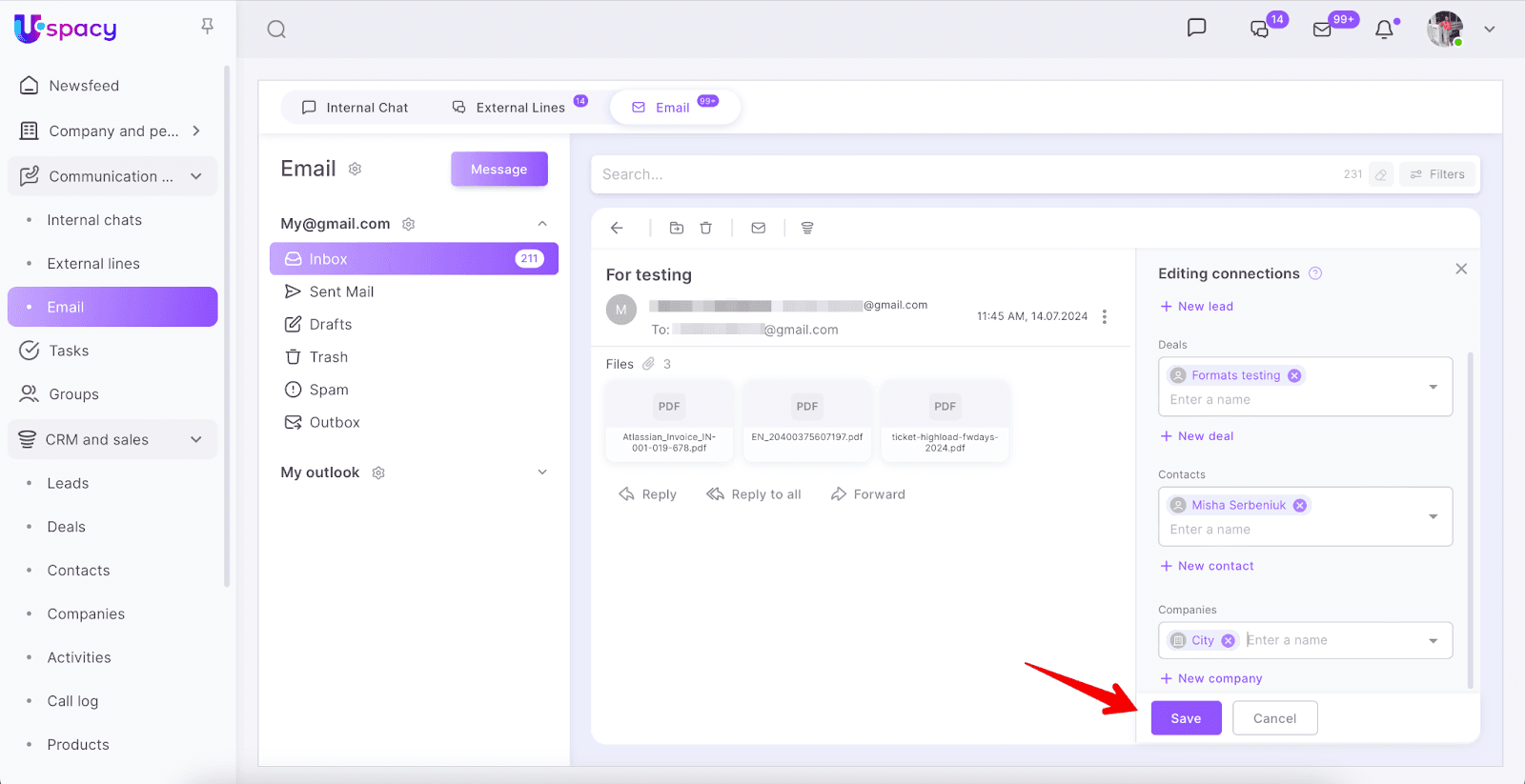The height and width of the screenshot is (784, 1525).
Task: Collapse the CRM and sales section
Action: pos(196,439)
